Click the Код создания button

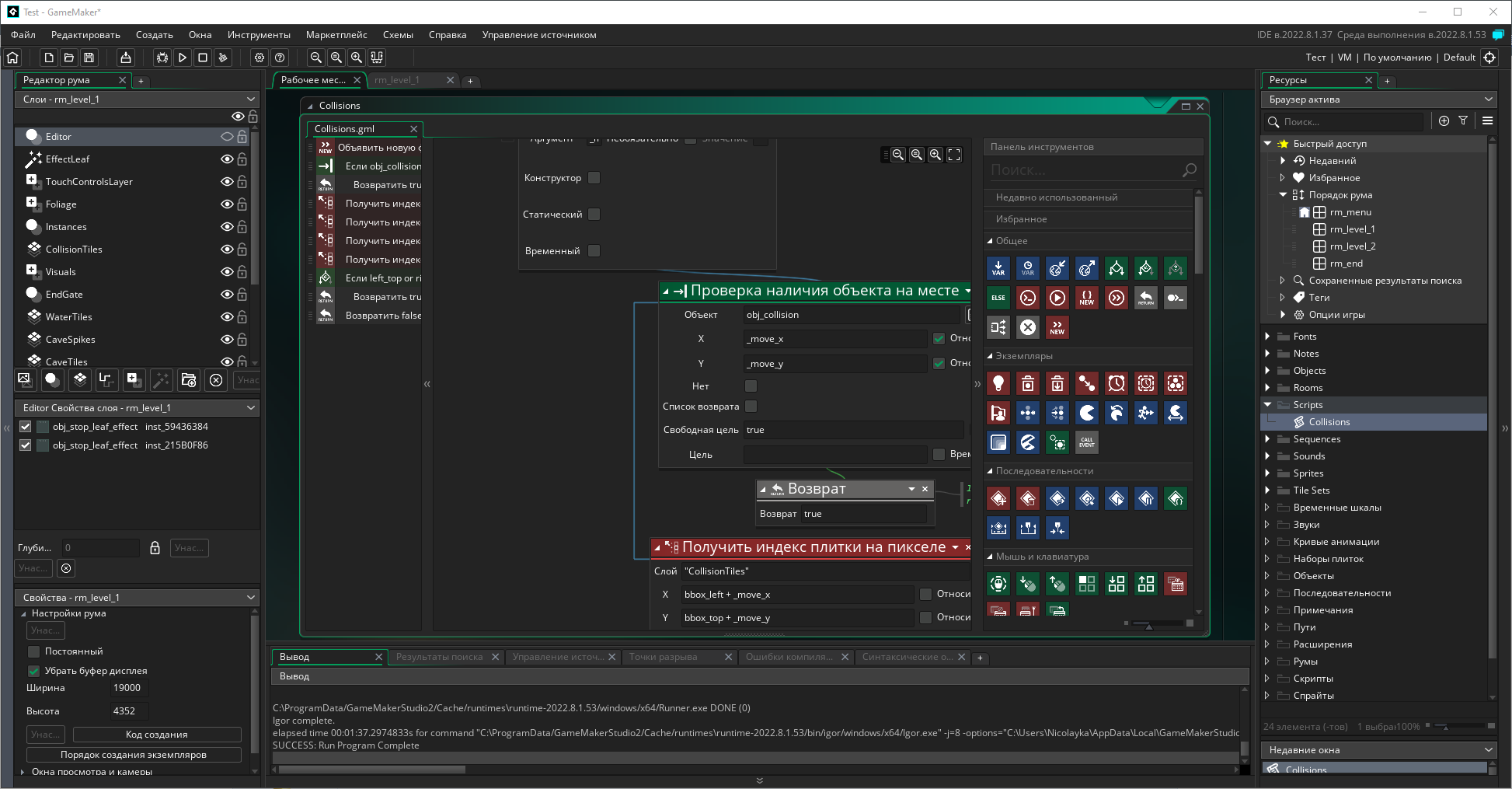(157, 735)
